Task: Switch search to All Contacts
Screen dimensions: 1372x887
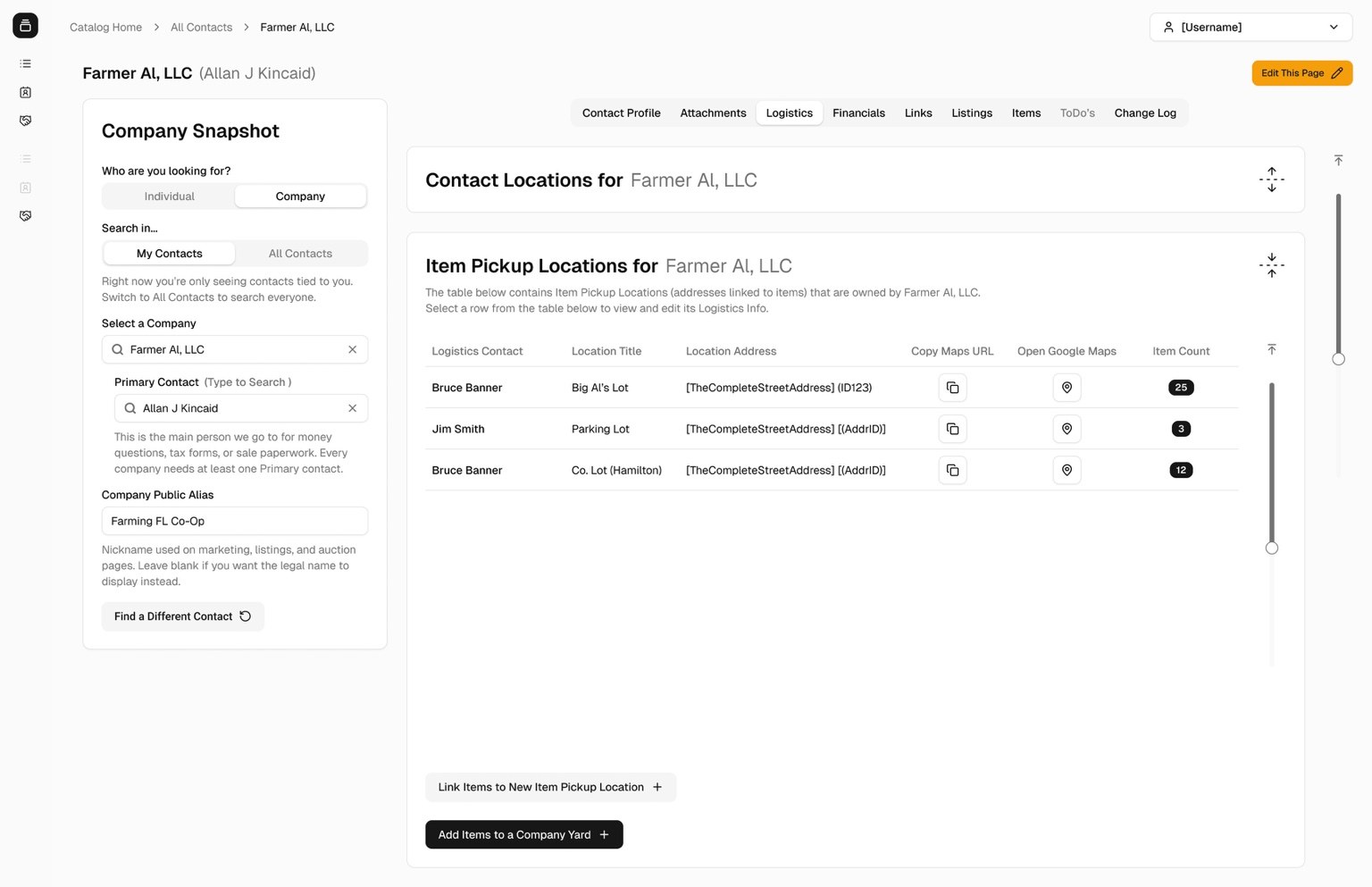Action: pos(300,254)
